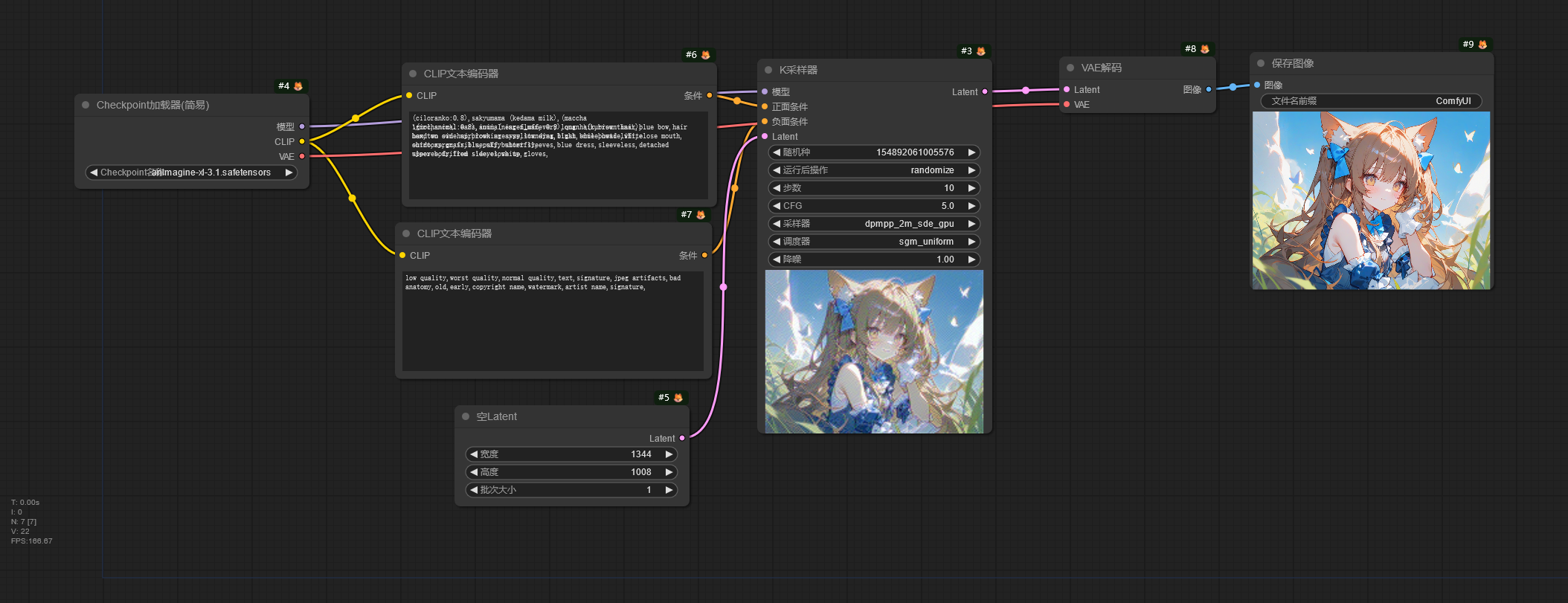This screenshot has width=1568, height=603.
Task: Click the 文件名前缀 ComfyUI input field
Action: pos(1371,101)
